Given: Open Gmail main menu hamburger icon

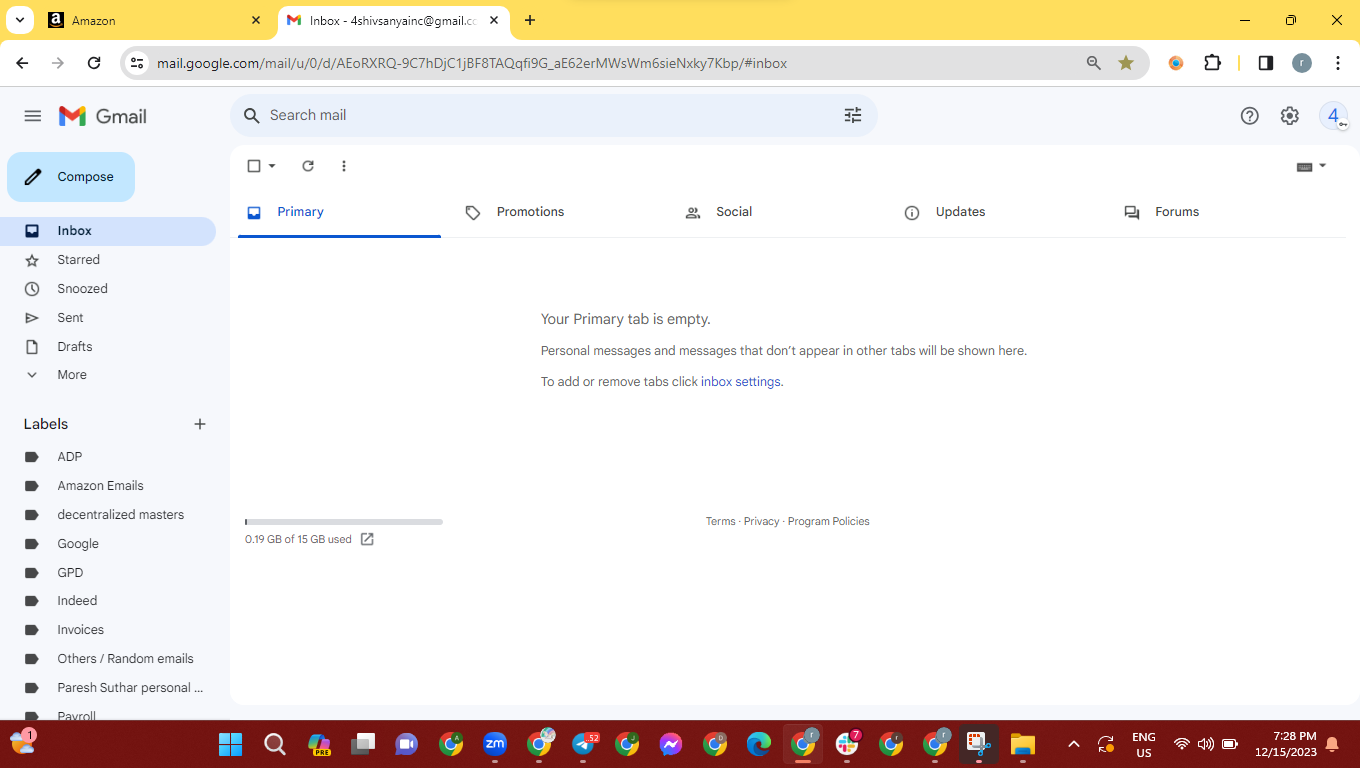Looking at the screenshot, I should [x=33, y=116].
